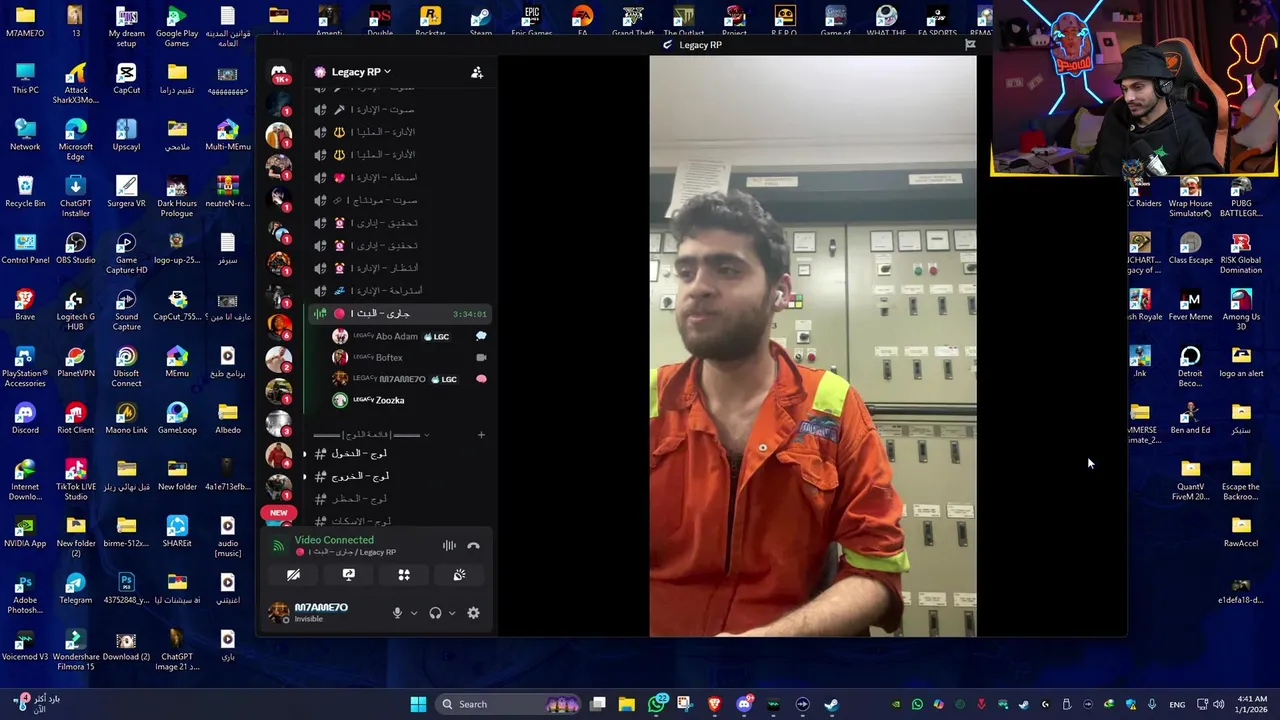The image size is (1280, 720).
Task: Start screen share in Discord voice panel
Action: [349, 575]
